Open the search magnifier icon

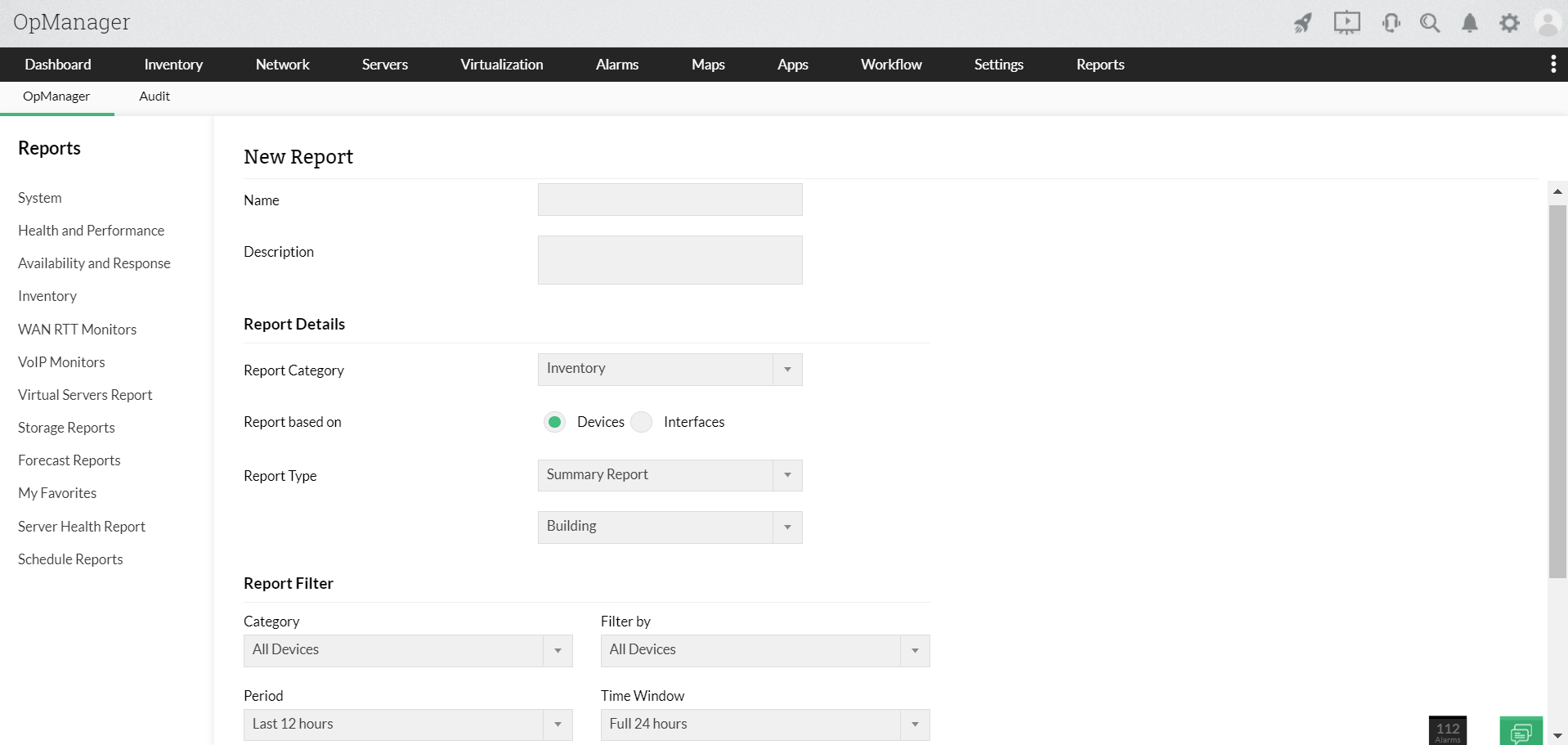tap(1430, 23)
